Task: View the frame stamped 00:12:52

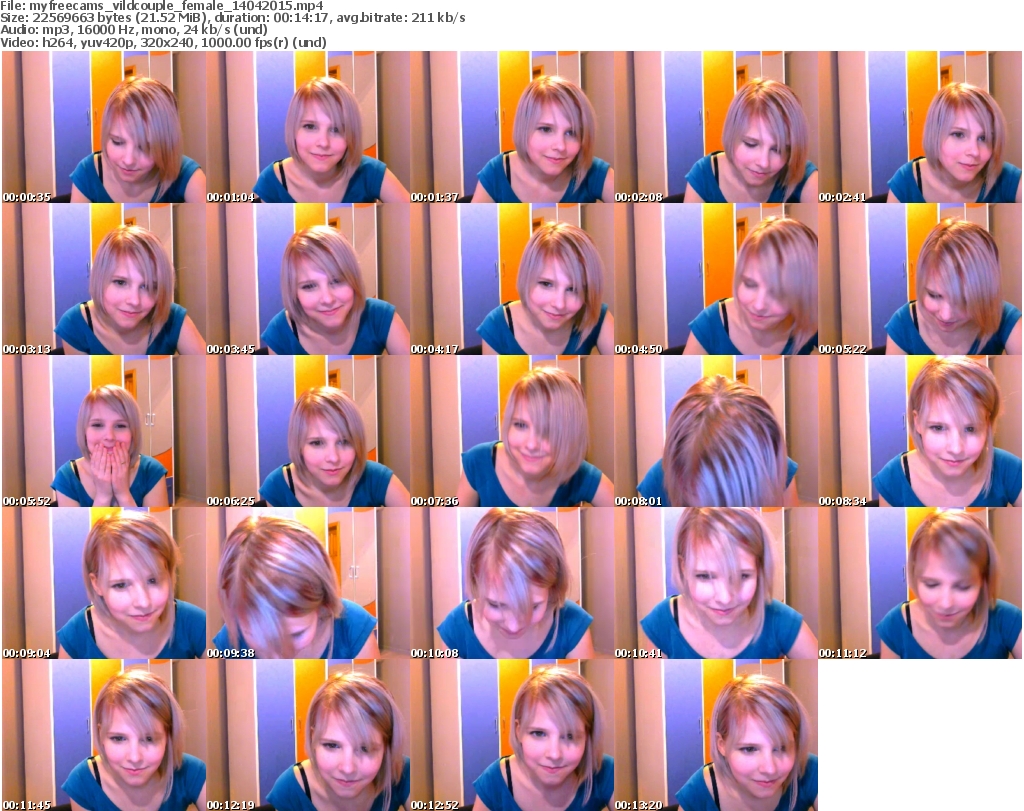Action: point(512,735)
